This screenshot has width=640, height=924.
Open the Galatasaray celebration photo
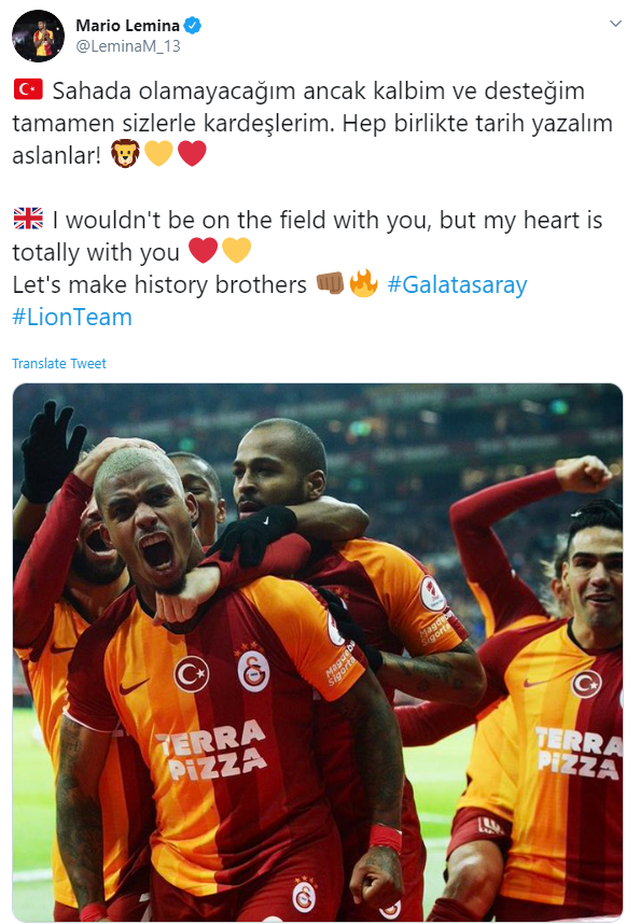coord(318,652)
